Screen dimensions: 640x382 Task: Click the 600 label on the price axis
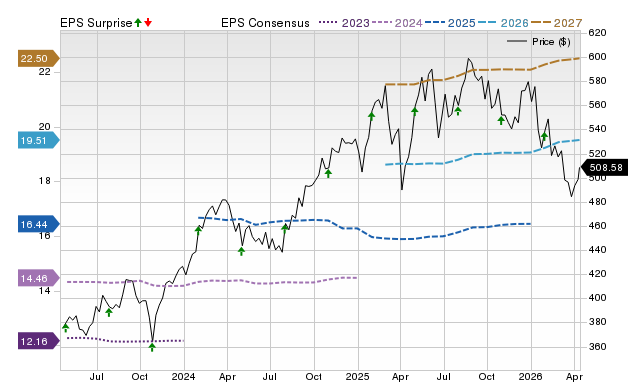tap(597, 57)
